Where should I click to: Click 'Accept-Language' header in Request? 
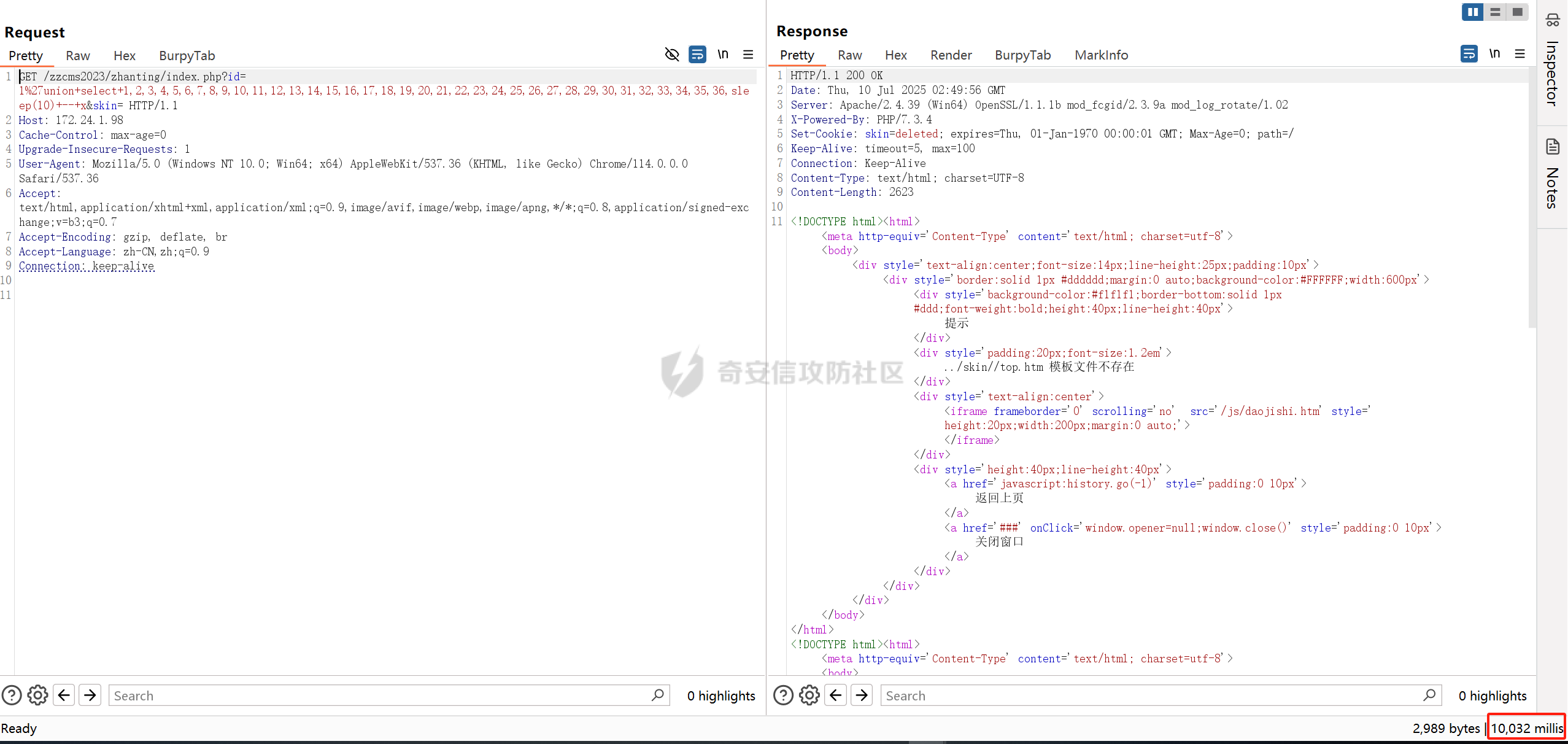click(64, 252)
